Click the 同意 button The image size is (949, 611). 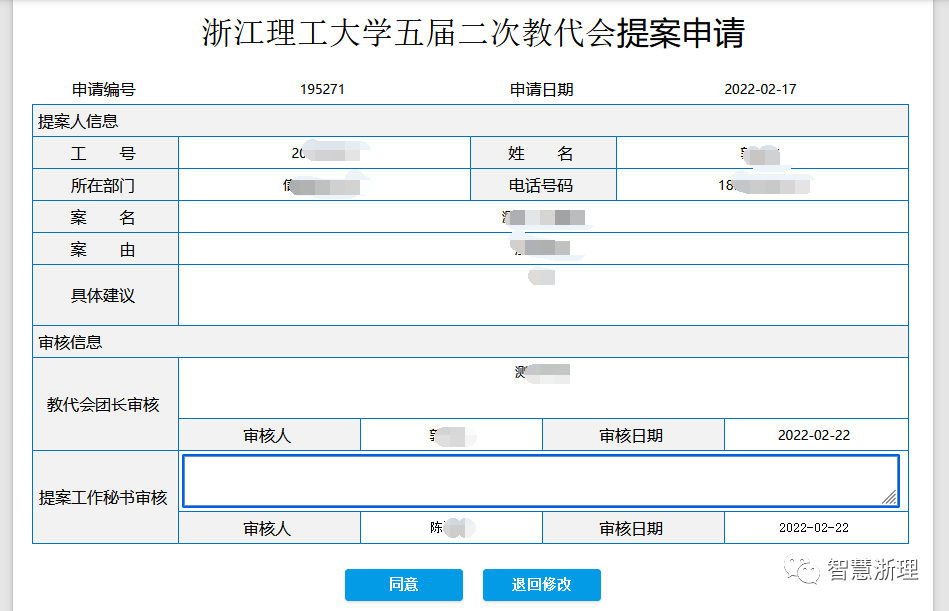point(403,585)
